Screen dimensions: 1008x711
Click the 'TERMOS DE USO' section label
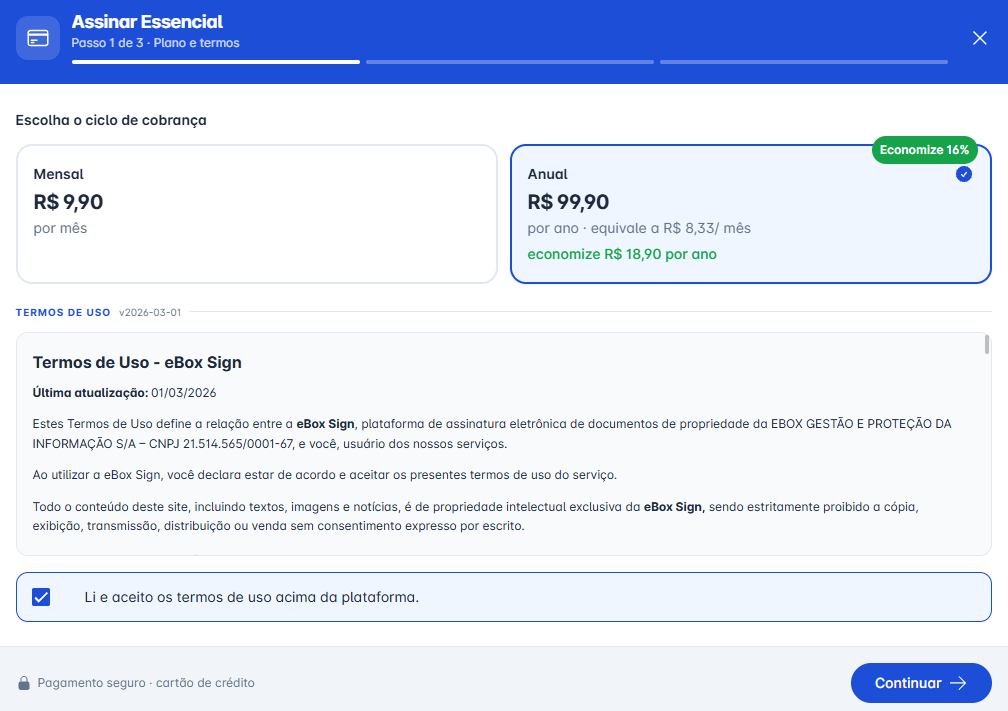[x=63, y=312]
